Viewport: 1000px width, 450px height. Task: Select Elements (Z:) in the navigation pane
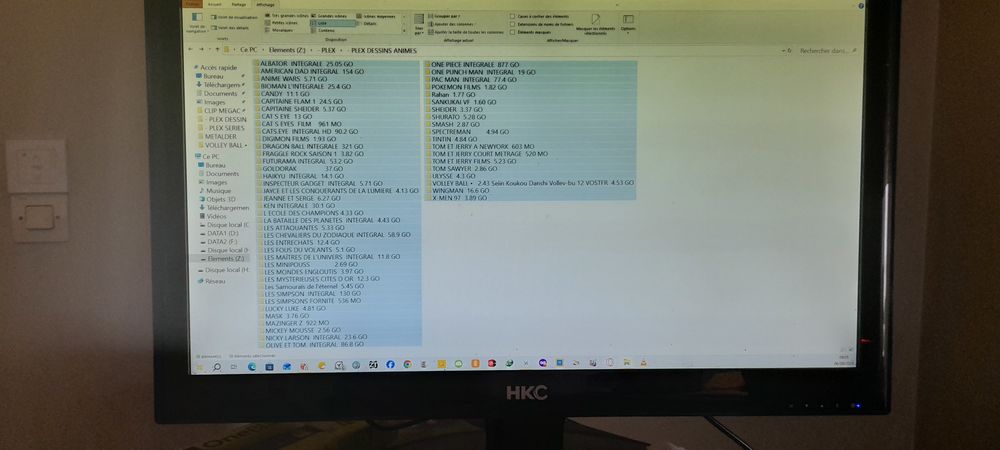[220, 259]
